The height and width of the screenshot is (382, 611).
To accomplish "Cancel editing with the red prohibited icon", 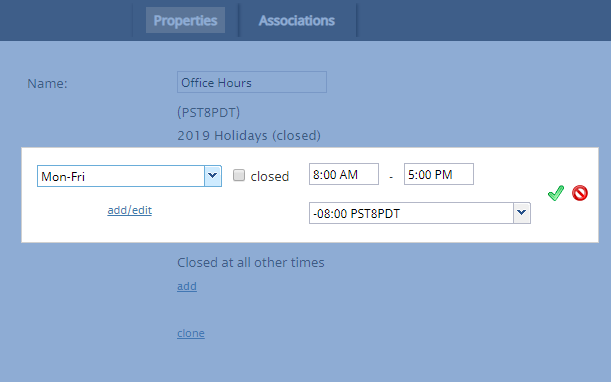I will pos(580,193).
